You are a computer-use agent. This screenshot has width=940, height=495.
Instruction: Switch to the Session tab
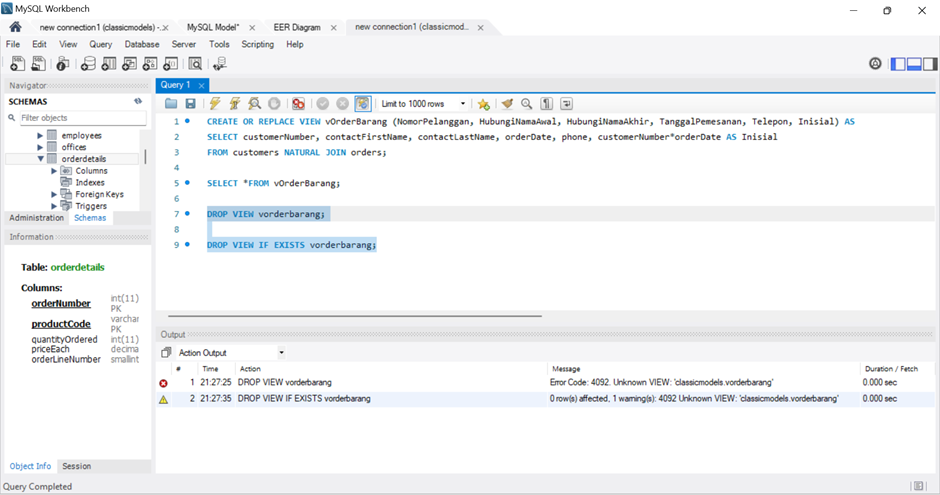(x=77, y=466)
